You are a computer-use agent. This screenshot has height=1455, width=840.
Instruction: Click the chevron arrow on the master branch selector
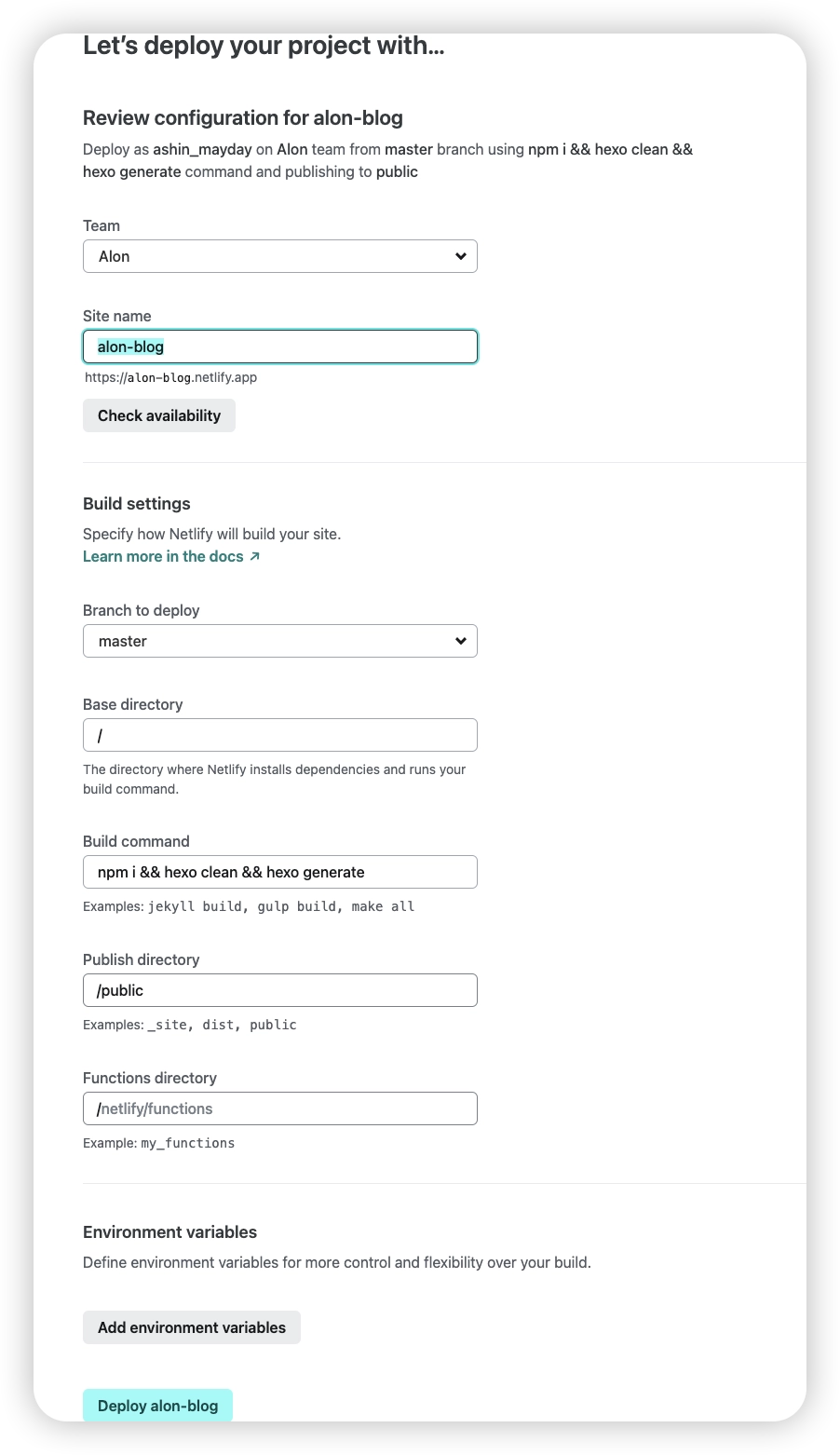(x=460, y=641)
